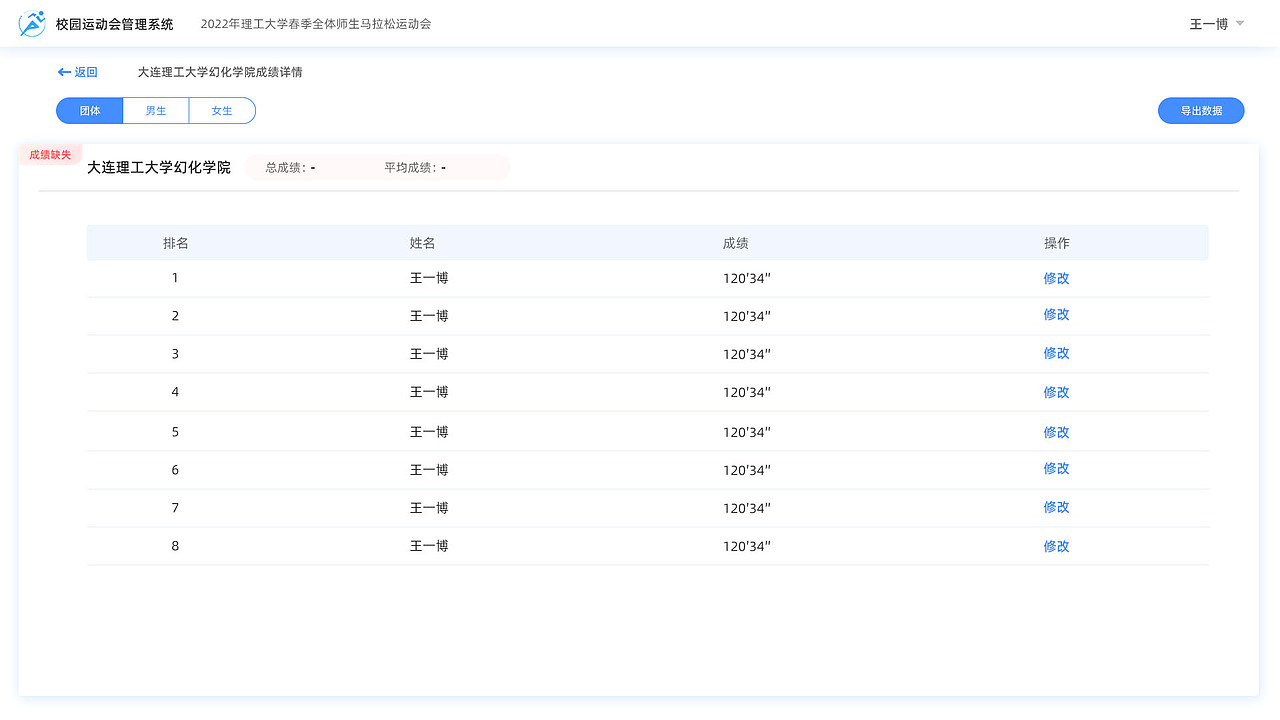This screenshot has height=720, width=1280.
Task: Click the 总成绩 summary field
Action: click(x=290, y=167)
